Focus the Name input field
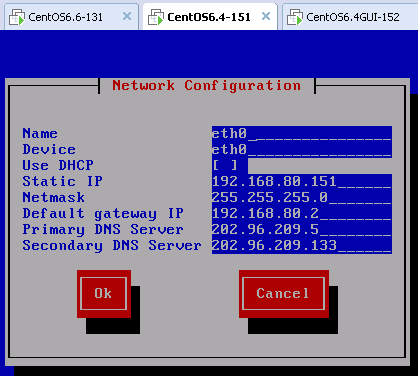This screenshot has width=418, height=376. 302,134
